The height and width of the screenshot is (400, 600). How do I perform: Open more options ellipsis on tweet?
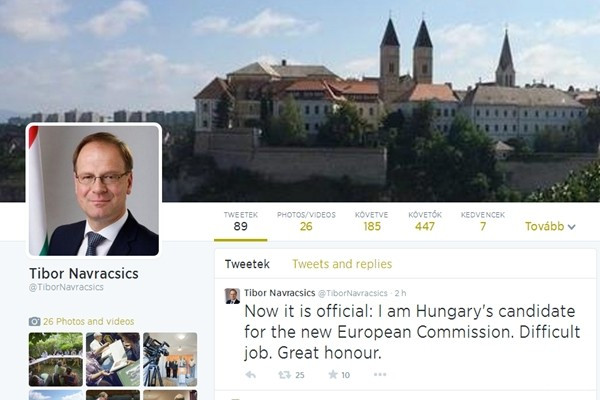pos(380,374)
